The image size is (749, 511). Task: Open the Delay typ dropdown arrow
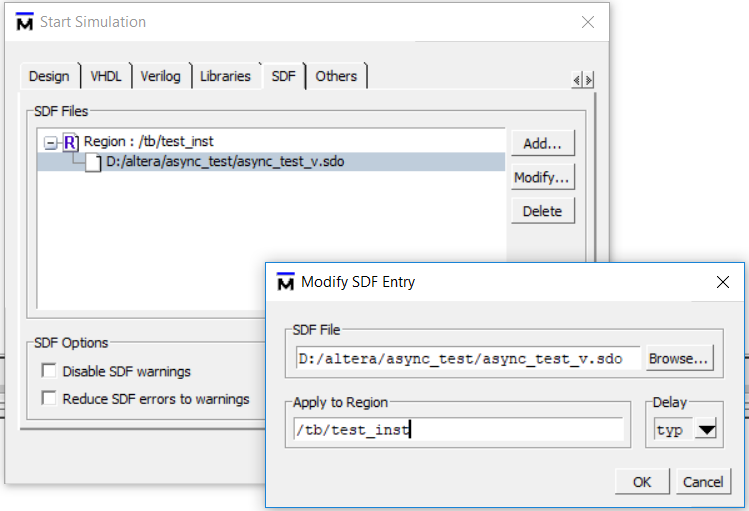click(706, 429)
